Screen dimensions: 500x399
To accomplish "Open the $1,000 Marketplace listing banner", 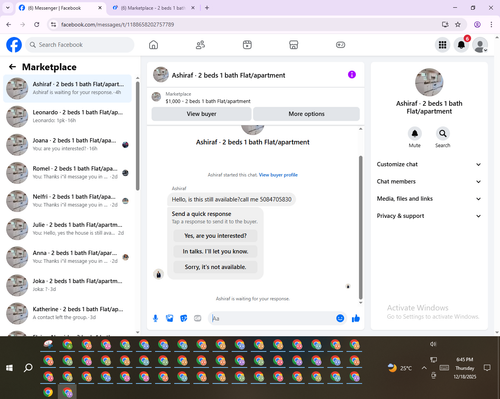I will [x=256, y=98].
